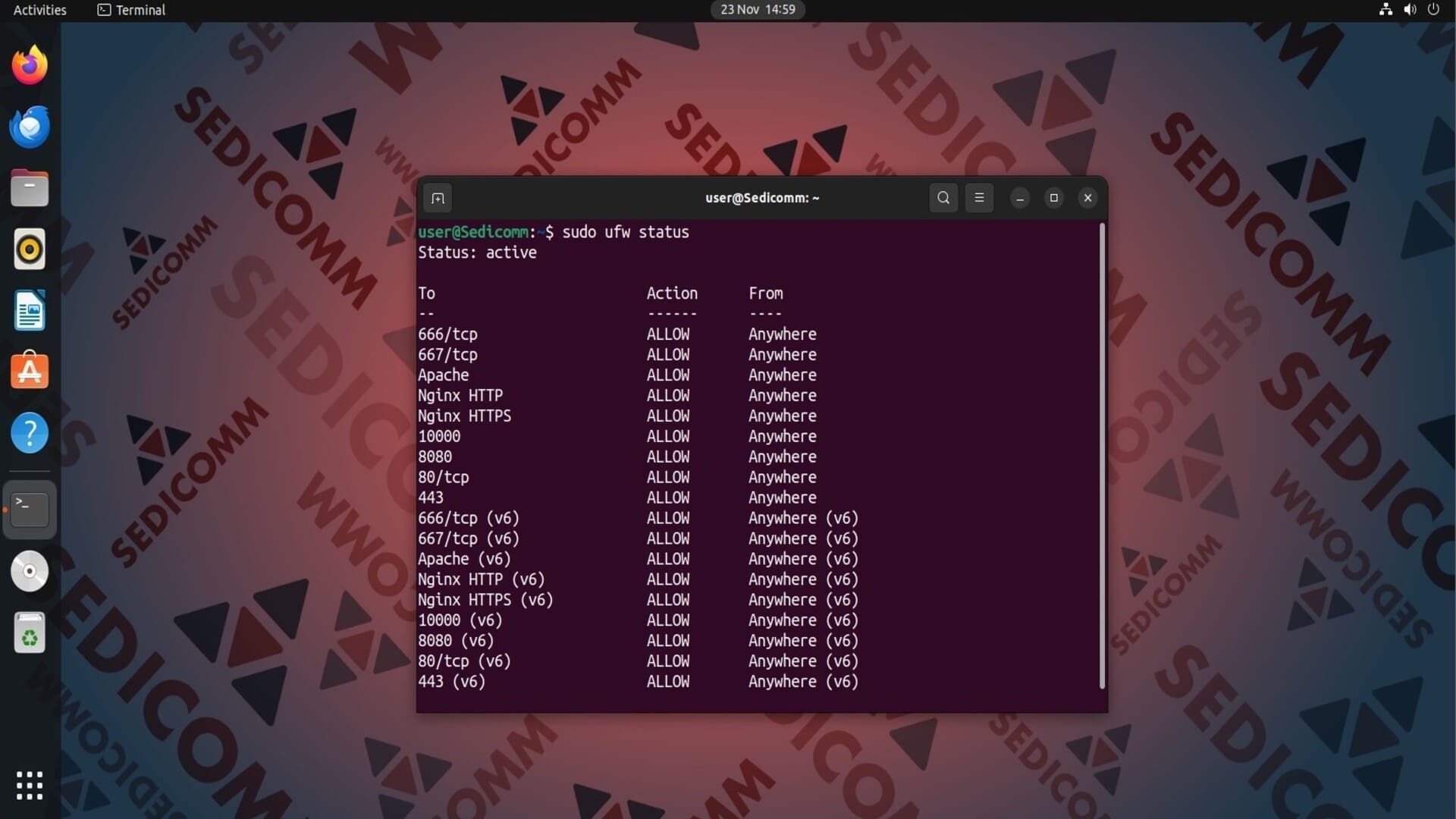Image resolution: width=1456 pixels, height=819 pixels.
Task: Close the terminal window
Action: (x=1087, y=198)
